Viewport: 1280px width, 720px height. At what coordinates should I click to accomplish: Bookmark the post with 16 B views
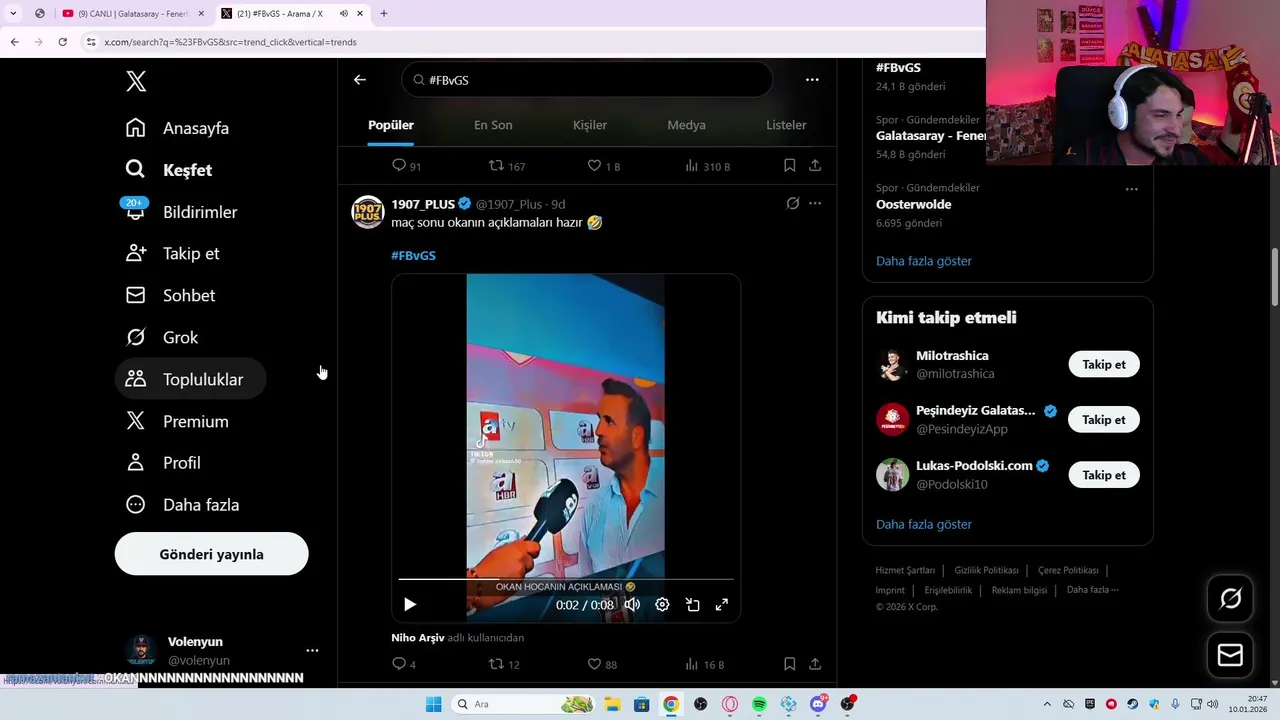(x=789, y=664)
